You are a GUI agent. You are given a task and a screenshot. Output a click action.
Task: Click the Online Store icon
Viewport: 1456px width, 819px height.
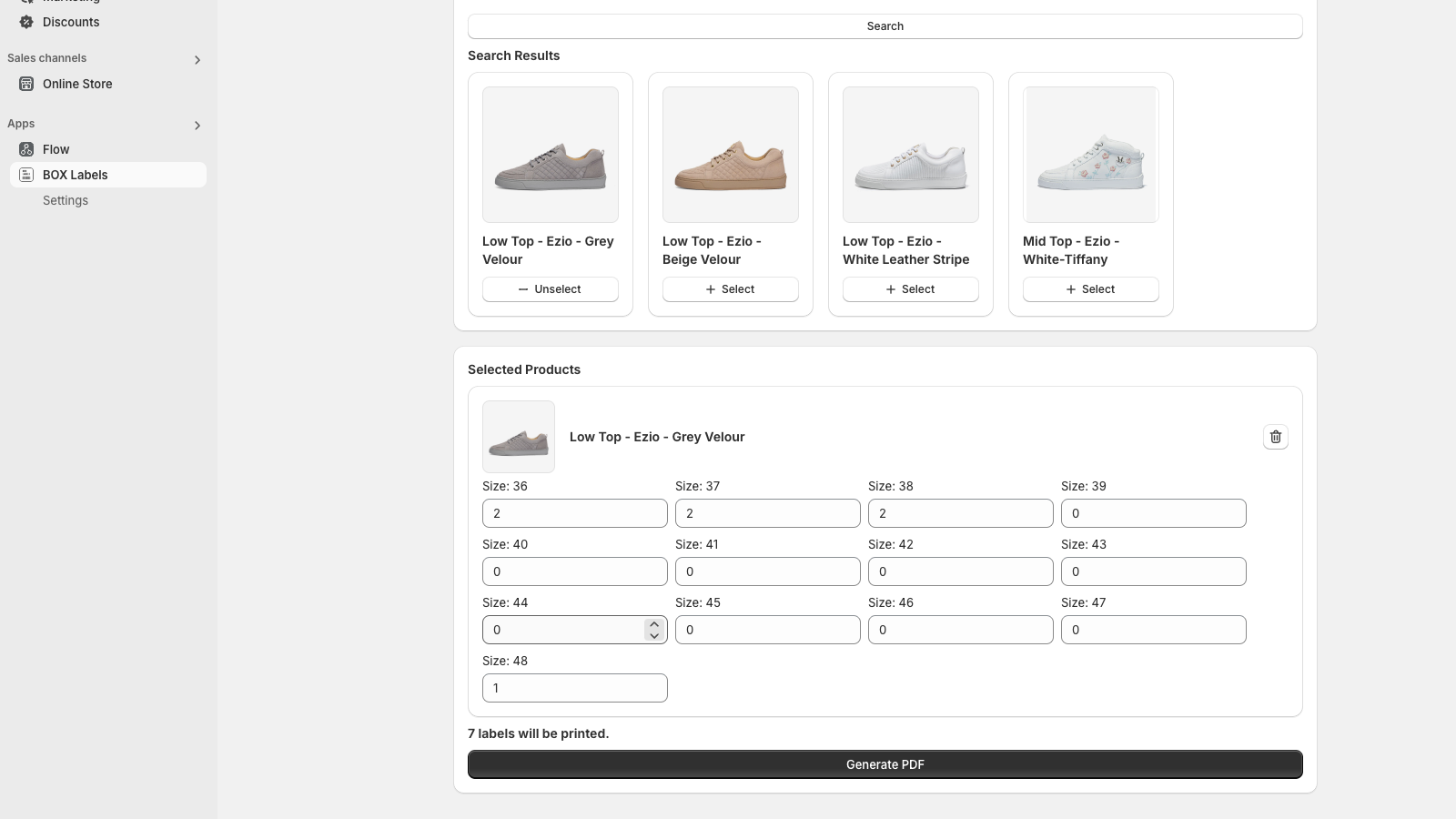pos(25,84)
